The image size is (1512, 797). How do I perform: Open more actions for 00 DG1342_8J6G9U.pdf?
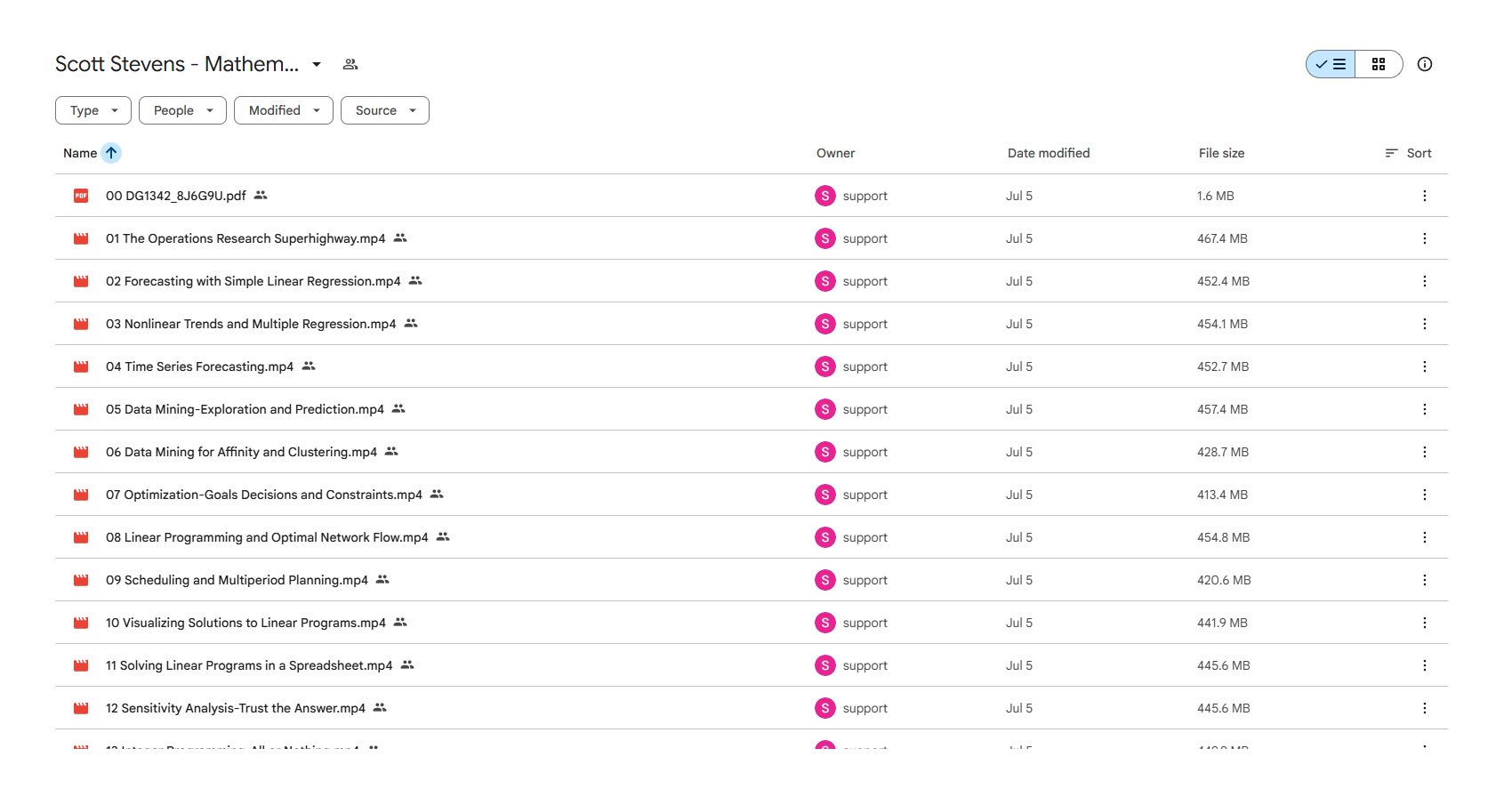(x=1425, y=196)
